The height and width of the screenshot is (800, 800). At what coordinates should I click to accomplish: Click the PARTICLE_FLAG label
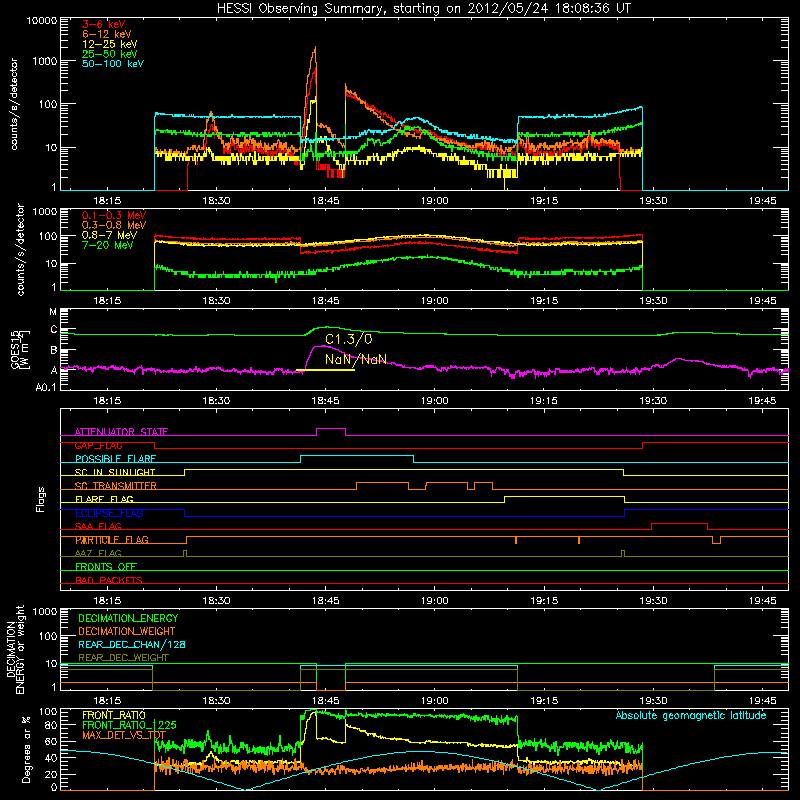[x=112, y=540]
